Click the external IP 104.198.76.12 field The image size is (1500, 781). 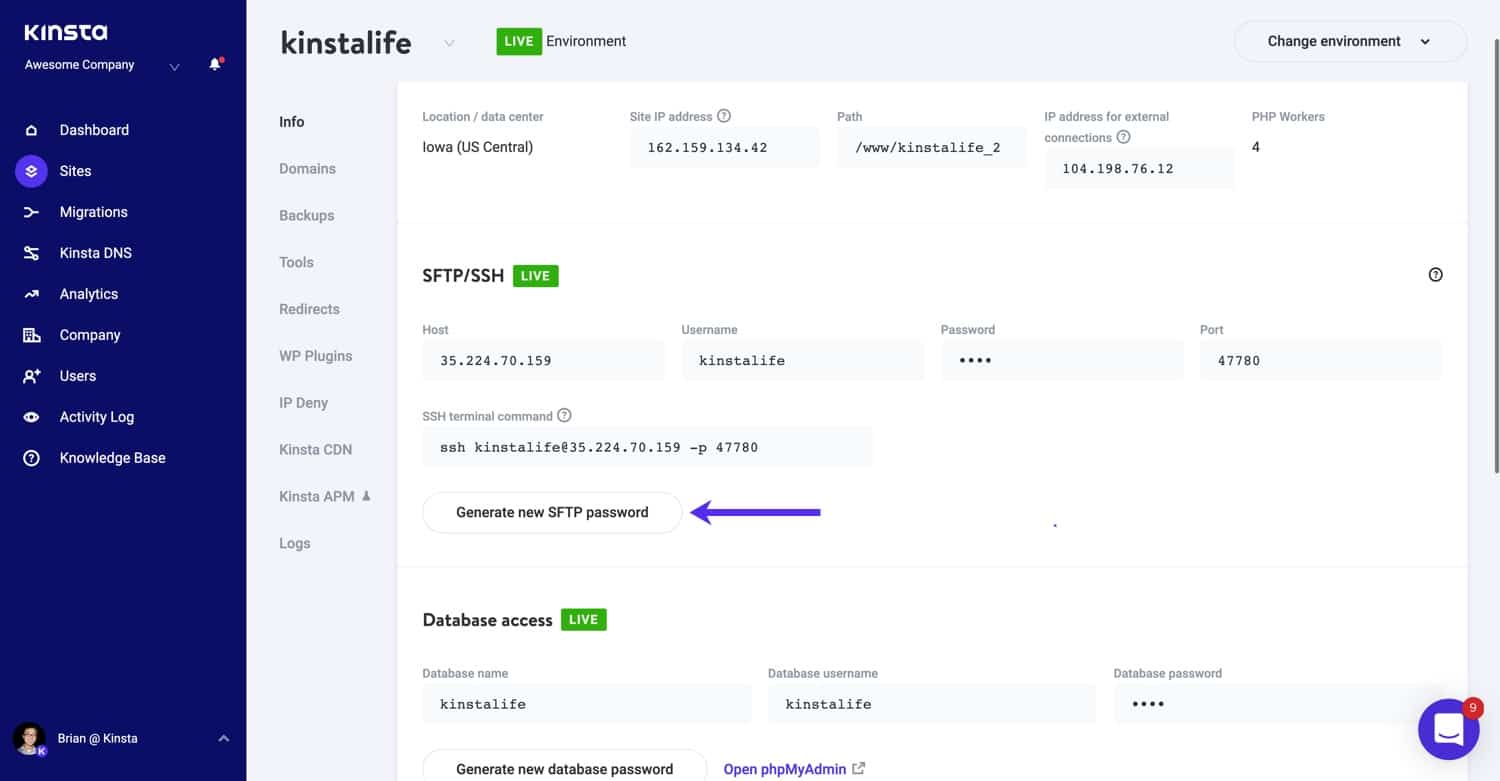[1139, 168]
